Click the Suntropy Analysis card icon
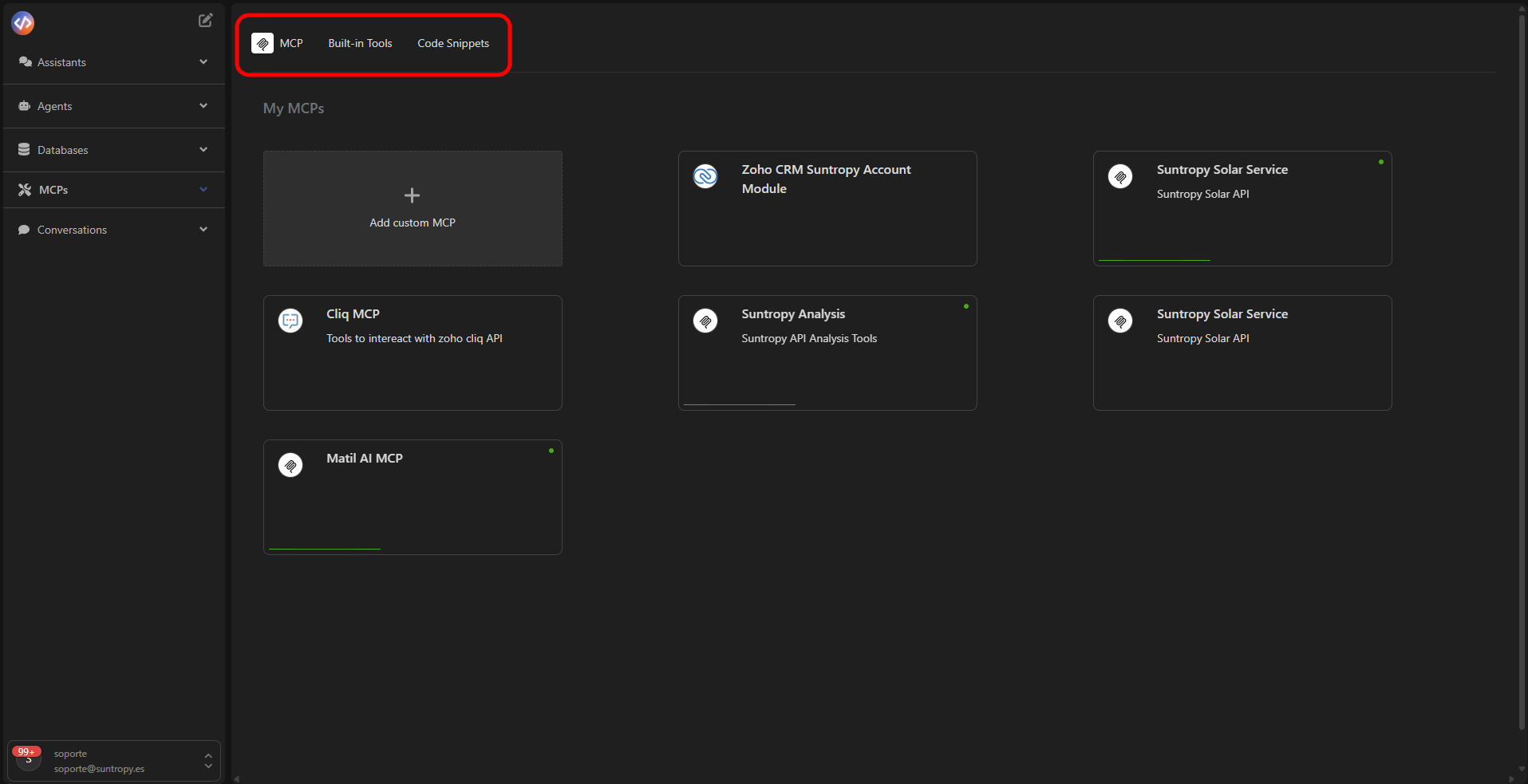 pos(705,321)
